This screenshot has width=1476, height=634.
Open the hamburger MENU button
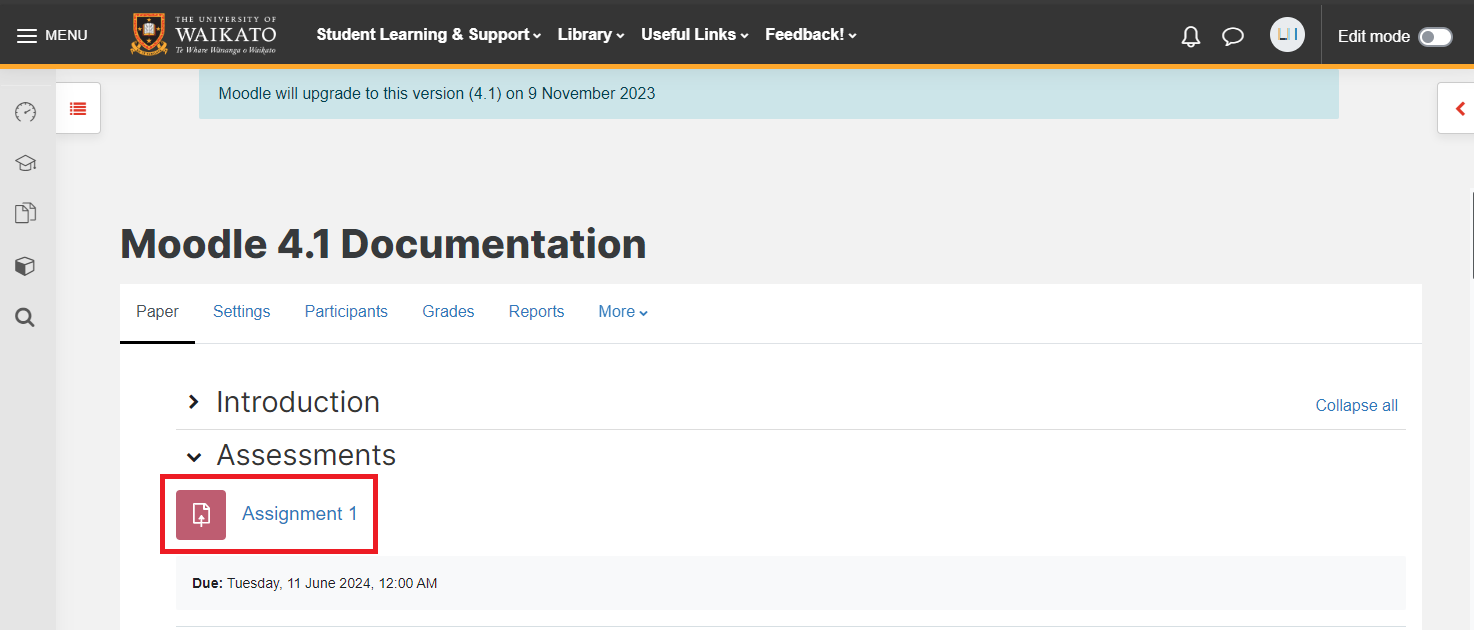tap(52, 35)
